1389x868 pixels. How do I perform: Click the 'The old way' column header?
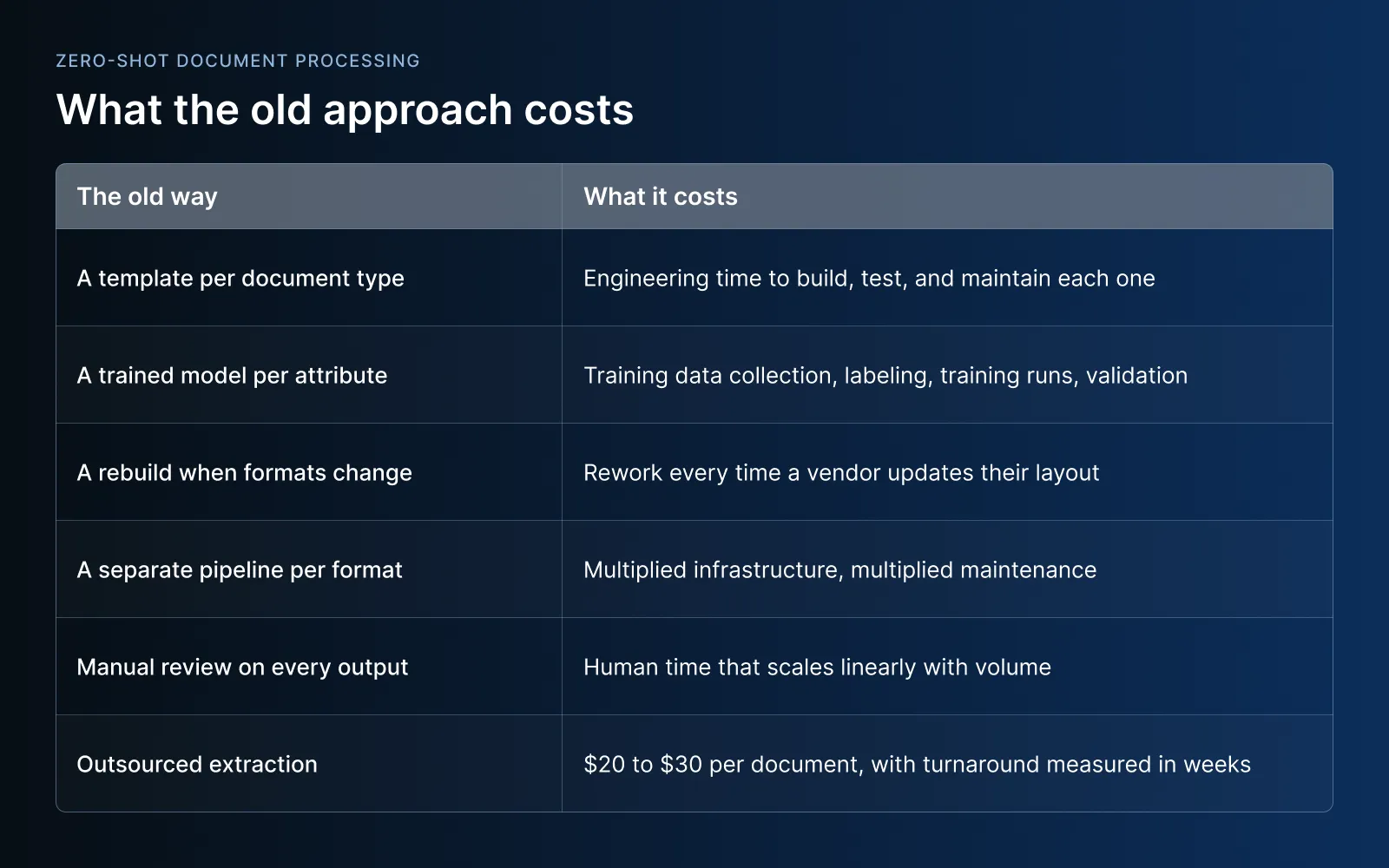click(309, 196)
